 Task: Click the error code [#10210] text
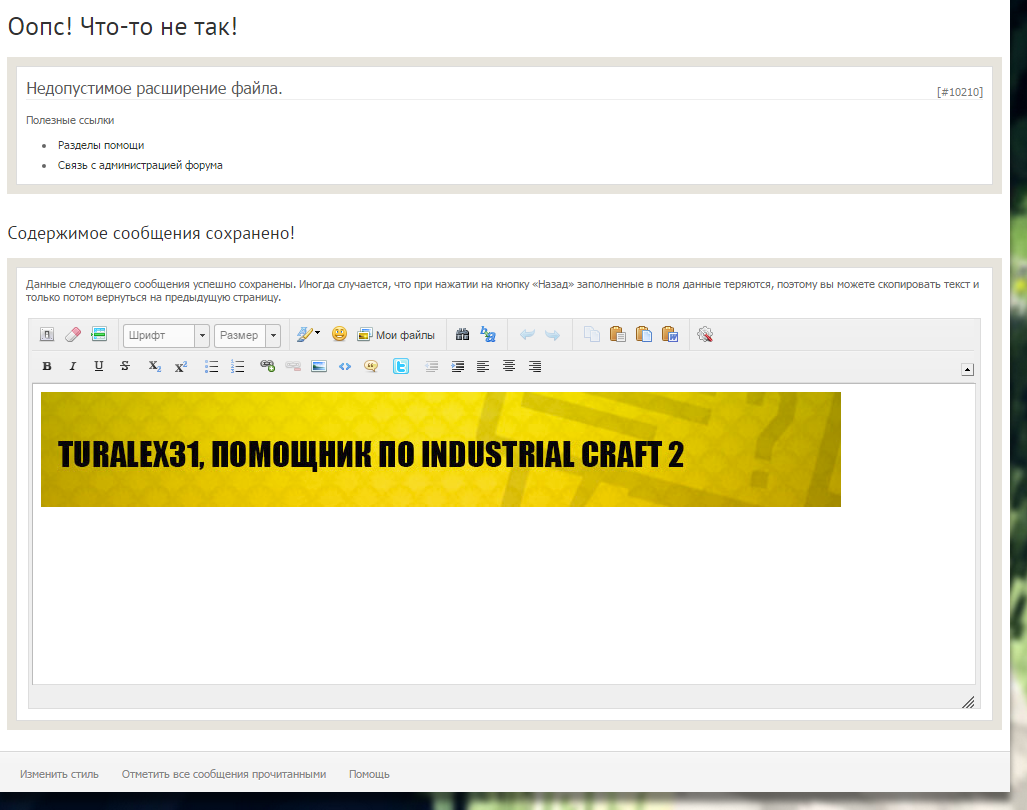(960, 92)
